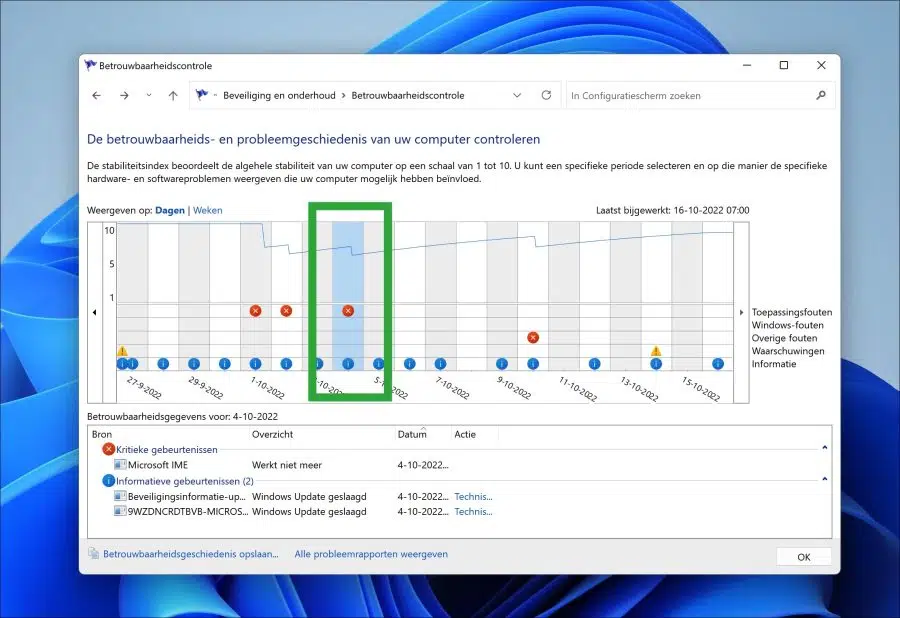This screenshot has width=900, height=618.
Task: Select the information icon for 5-10-2022
Action: [379, 364]
